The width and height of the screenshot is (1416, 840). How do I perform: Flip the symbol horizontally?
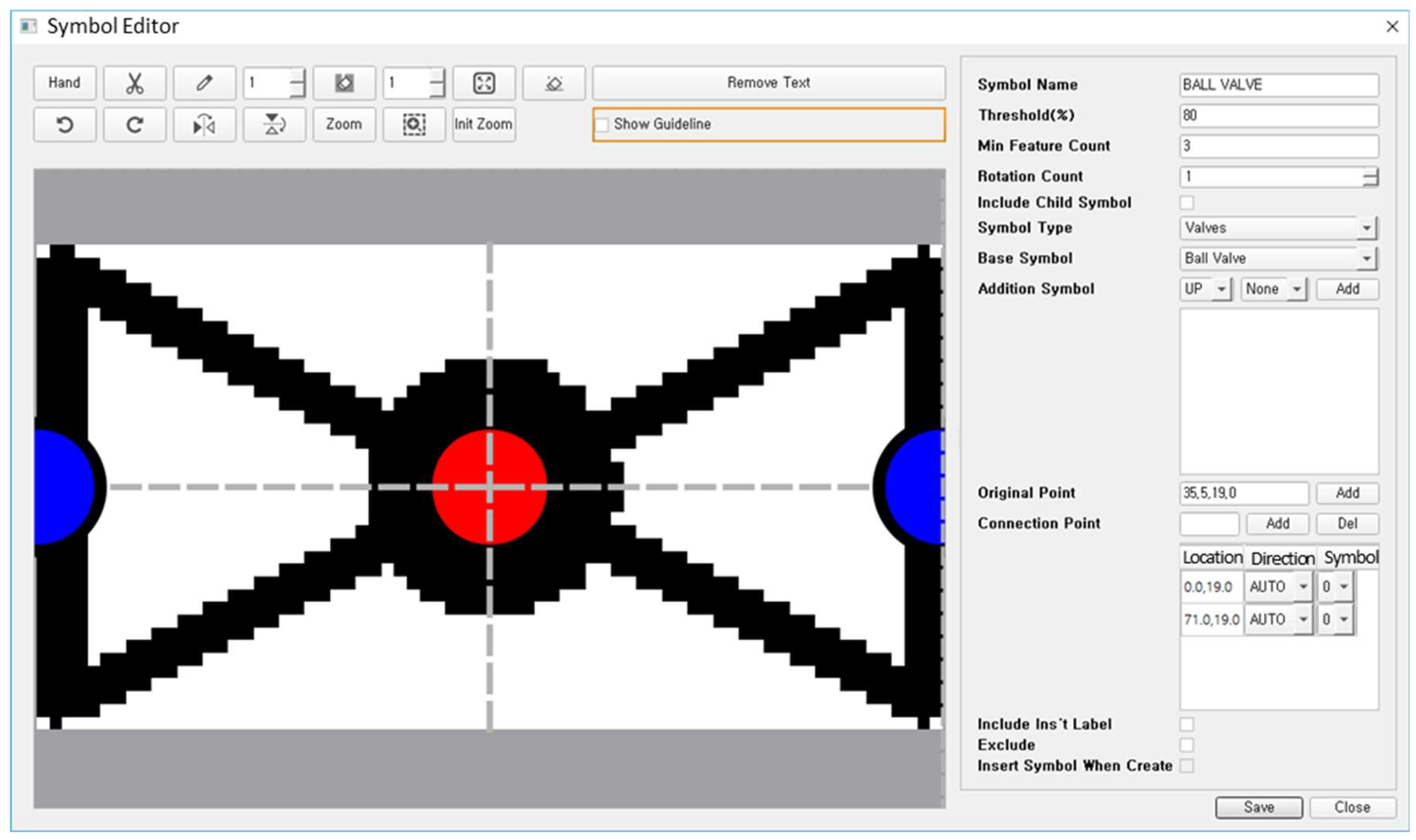click(x=204, y=124)
